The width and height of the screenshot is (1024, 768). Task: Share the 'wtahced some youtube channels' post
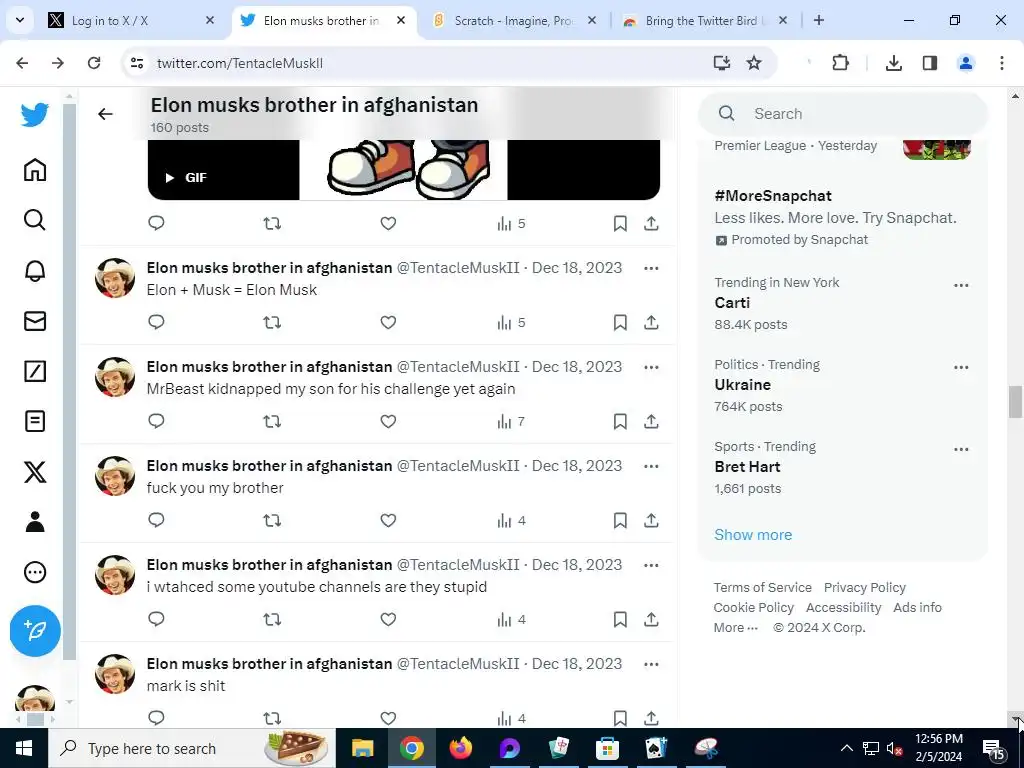click(651, 619)
